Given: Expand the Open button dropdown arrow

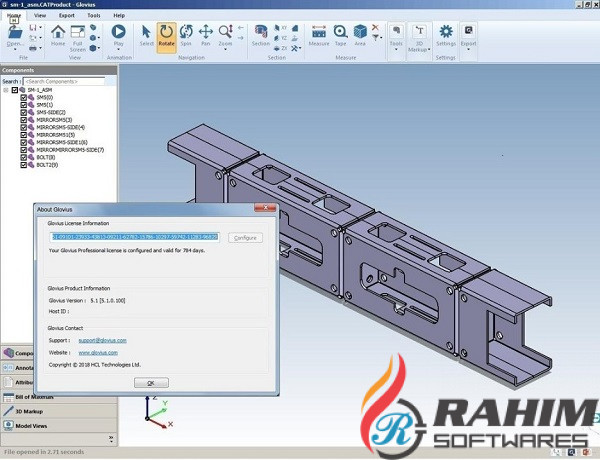Looking at the screenshot, I should [15, 49].
